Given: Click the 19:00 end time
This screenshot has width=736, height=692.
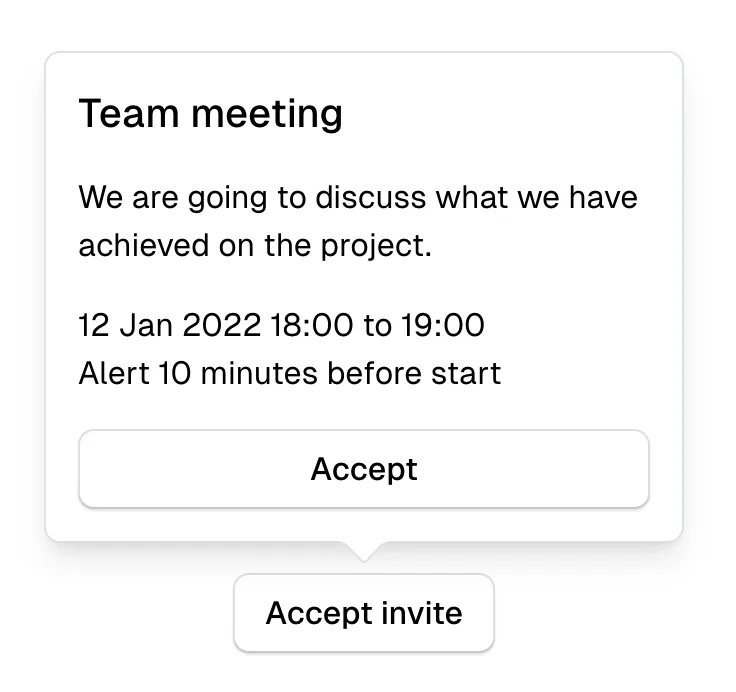Looking at the screenshot, I should [x=442, y=326].
